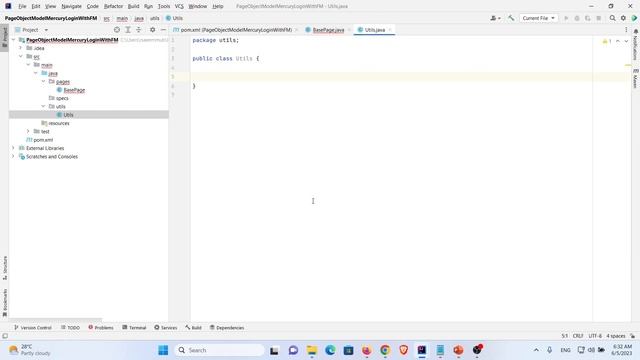This screenshot has height=360, width=640.
Task: Open the Refactor menu
Action: click(x=113, y=6)
